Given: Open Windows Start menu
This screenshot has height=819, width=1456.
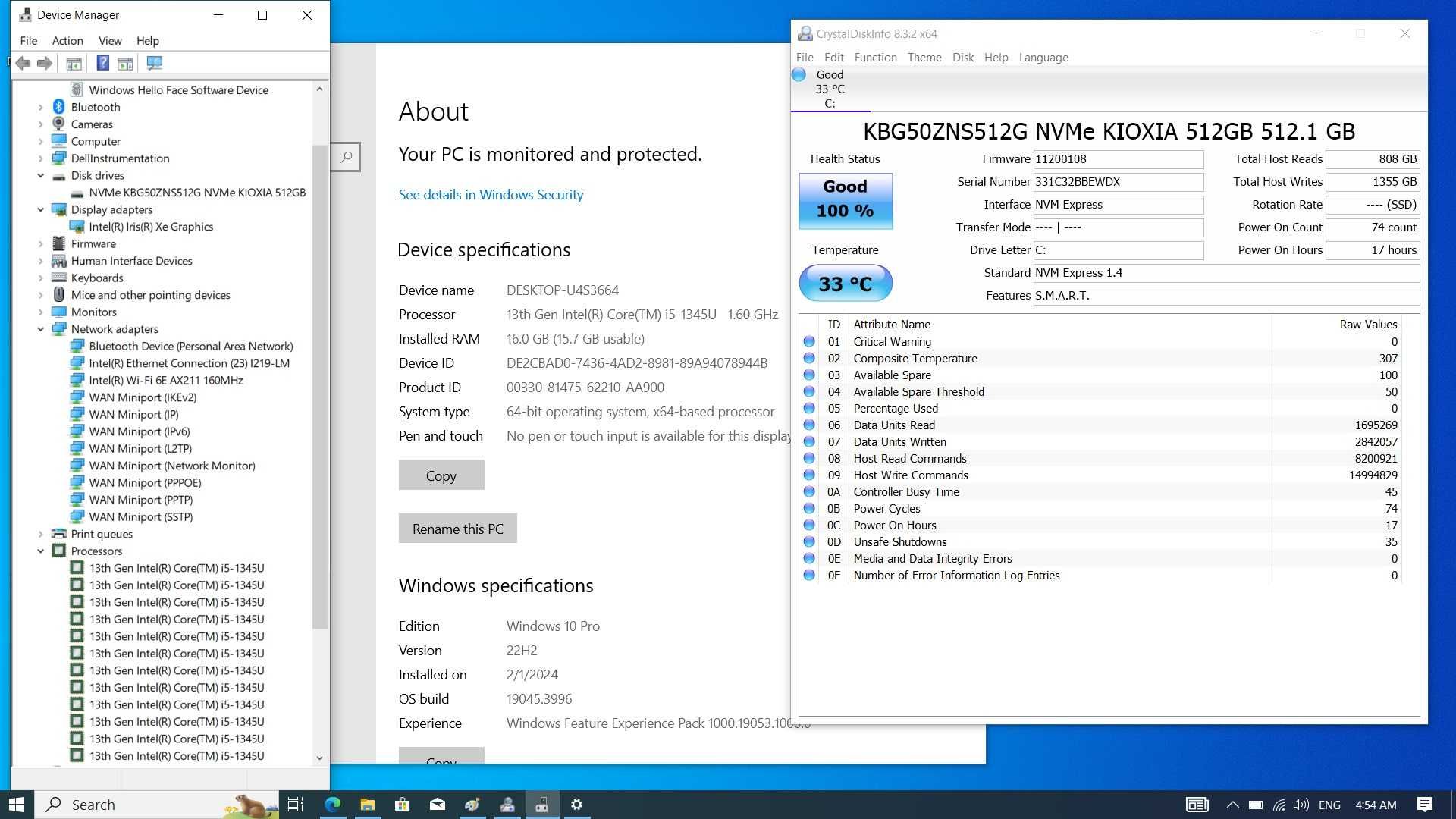Looking at the screenshot, I should tap(17, 805).
